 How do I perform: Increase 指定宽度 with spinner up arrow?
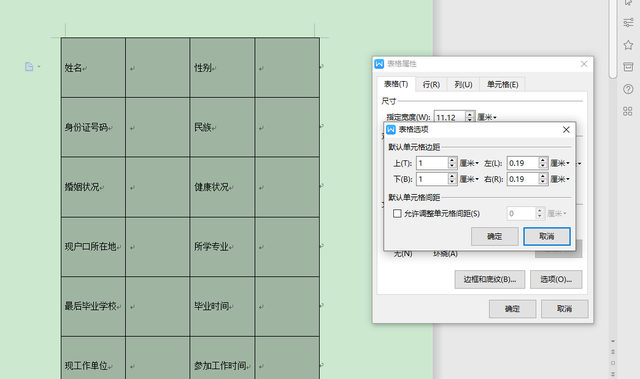470,114
